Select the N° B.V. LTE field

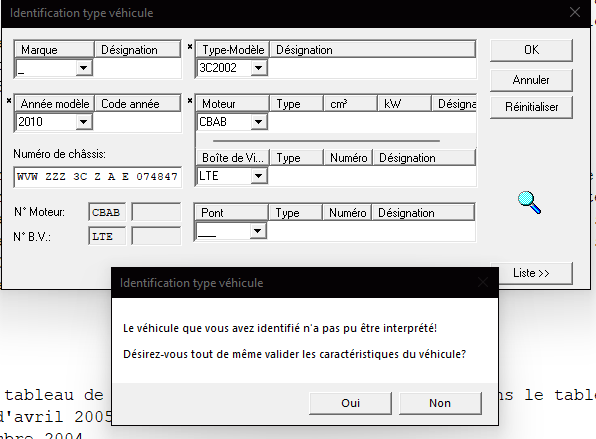click(x=107, y=236)
